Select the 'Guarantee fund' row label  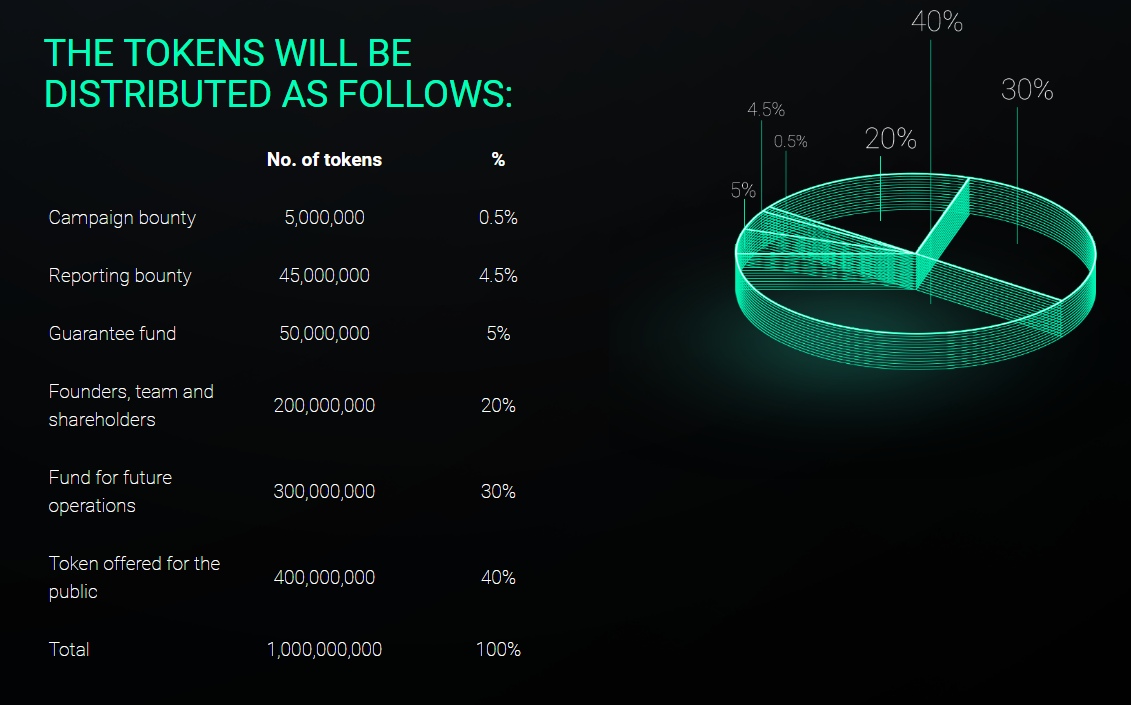coord(112,333)
